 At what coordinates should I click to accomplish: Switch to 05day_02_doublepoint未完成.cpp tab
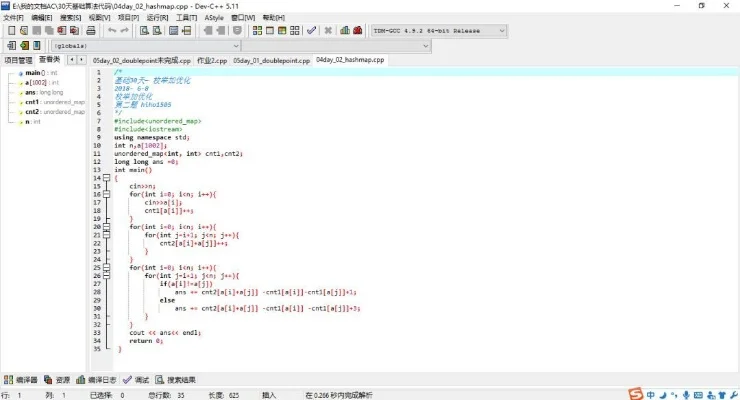(x=142, y=60)
